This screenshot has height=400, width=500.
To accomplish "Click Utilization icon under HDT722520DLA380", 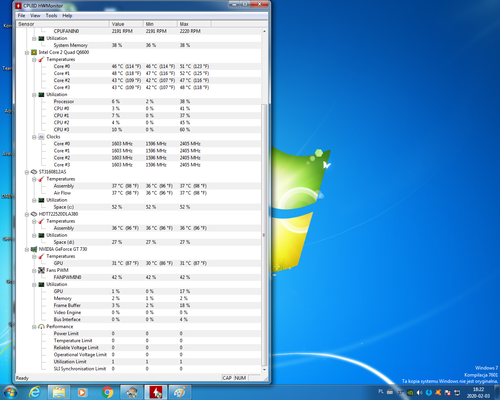I will pyautogui.click(x=41, y=235).
